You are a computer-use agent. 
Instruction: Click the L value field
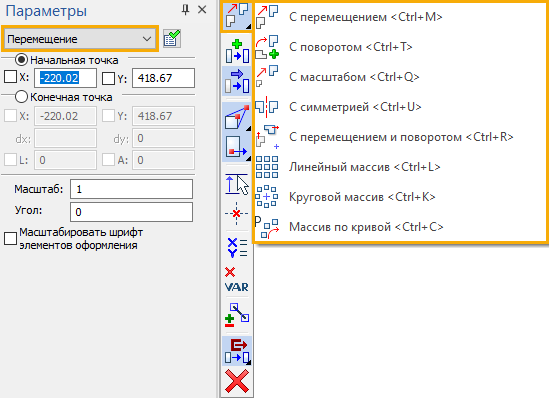[65, 160]
